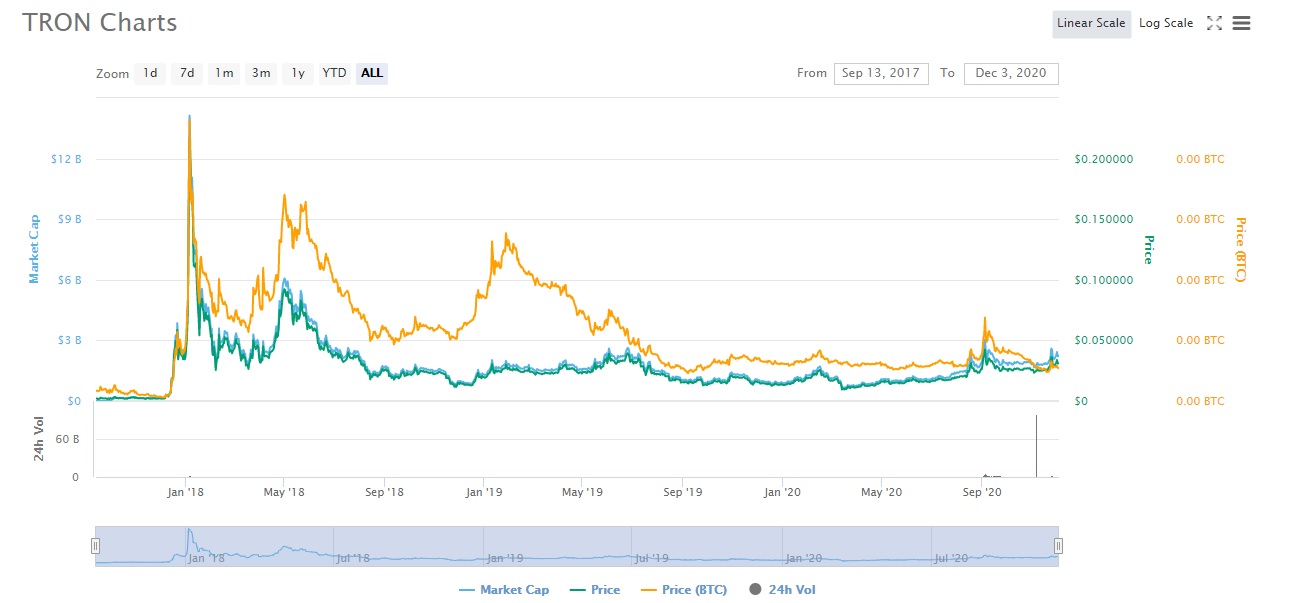Select the ALL zoom range
Screen dimensions: 1295x603
click(372, 73)
